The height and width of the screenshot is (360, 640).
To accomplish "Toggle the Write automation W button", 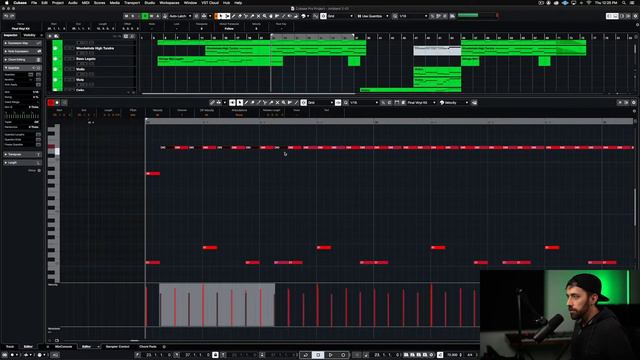I will point(151,16).
